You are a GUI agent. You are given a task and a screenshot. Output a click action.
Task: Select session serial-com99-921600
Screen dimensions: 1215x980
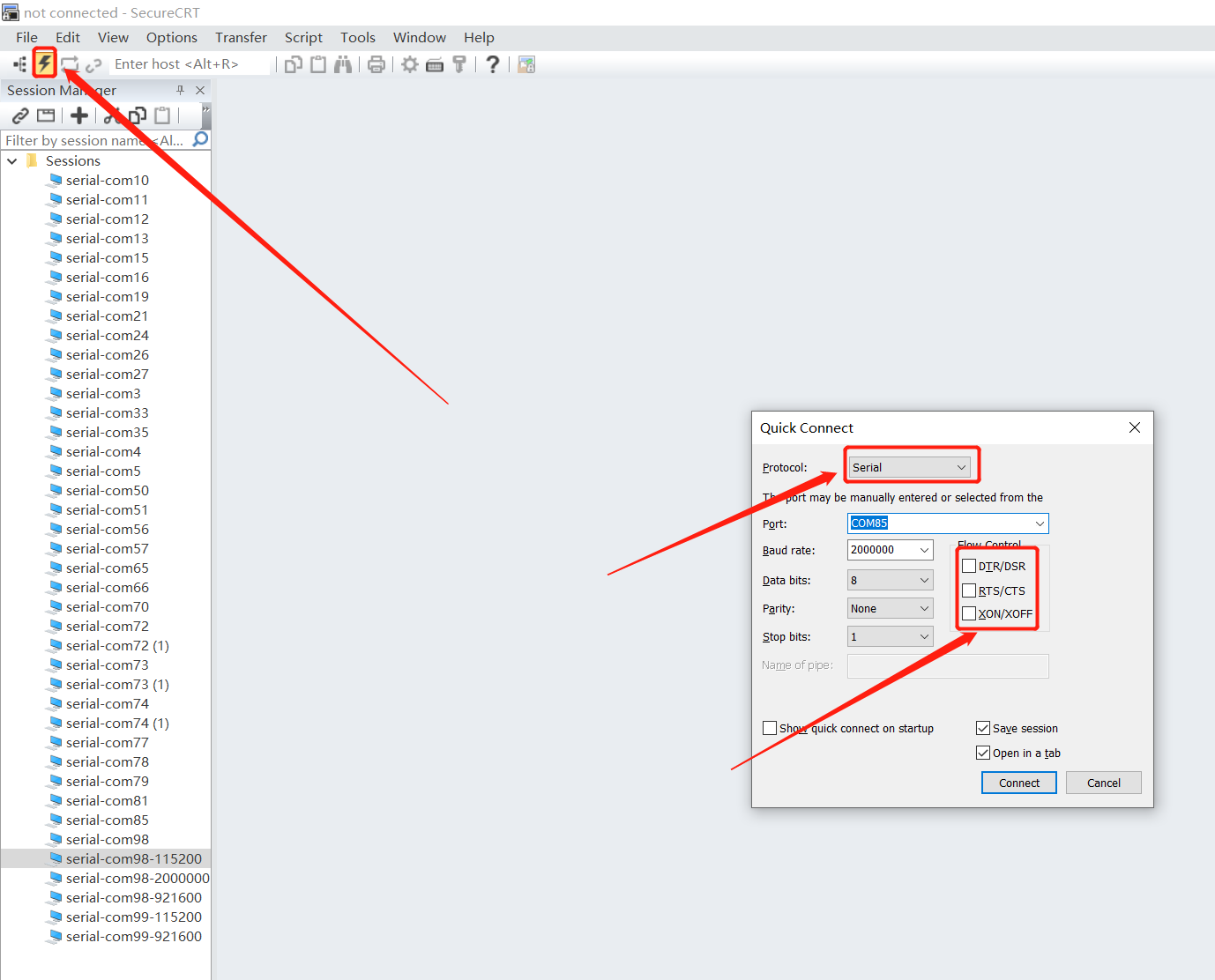point(134,936)
